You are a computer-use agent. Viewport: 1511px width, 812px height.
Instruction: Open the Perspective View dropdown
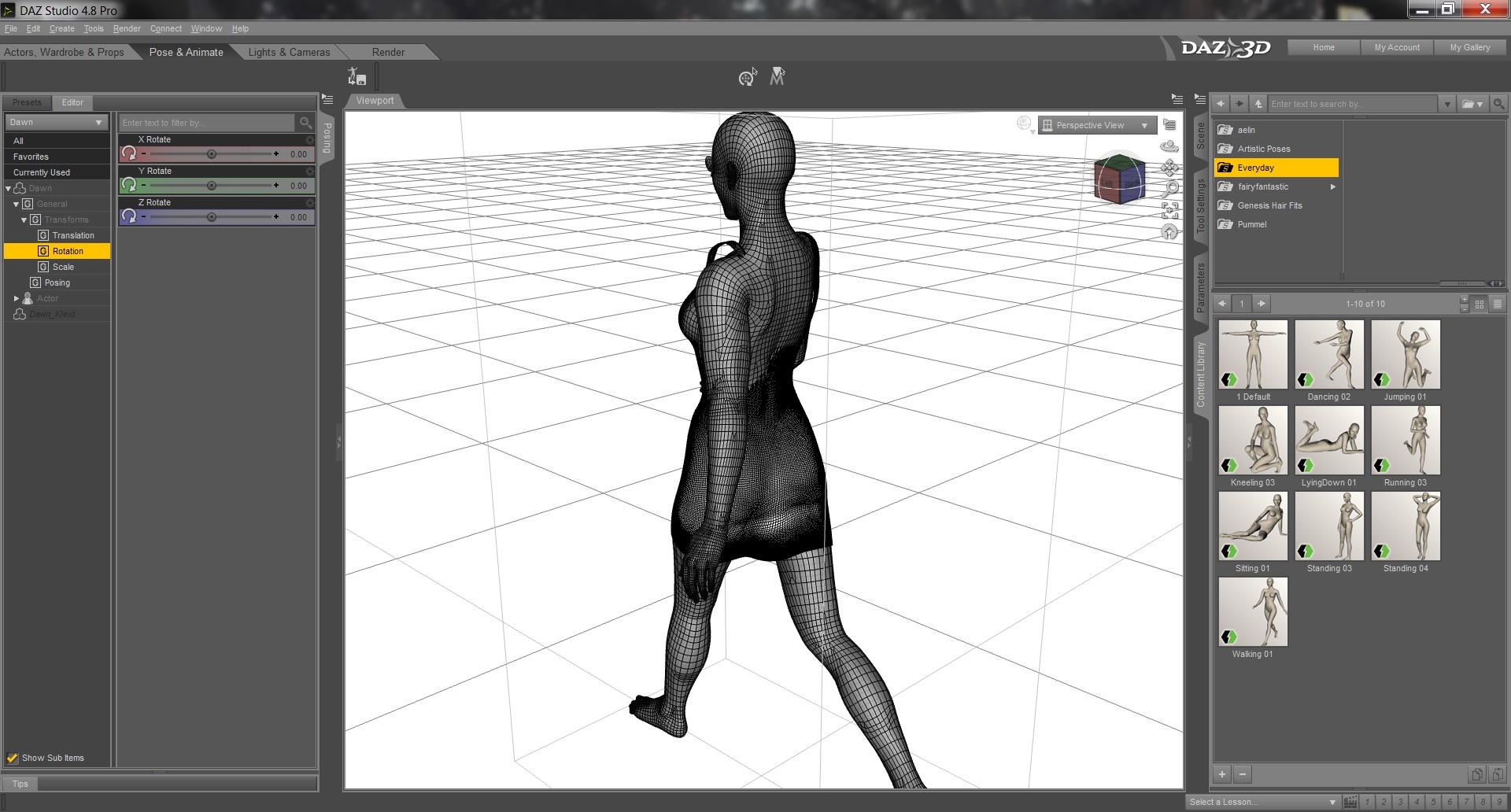pyautogui.click(x=1097, y=125)
